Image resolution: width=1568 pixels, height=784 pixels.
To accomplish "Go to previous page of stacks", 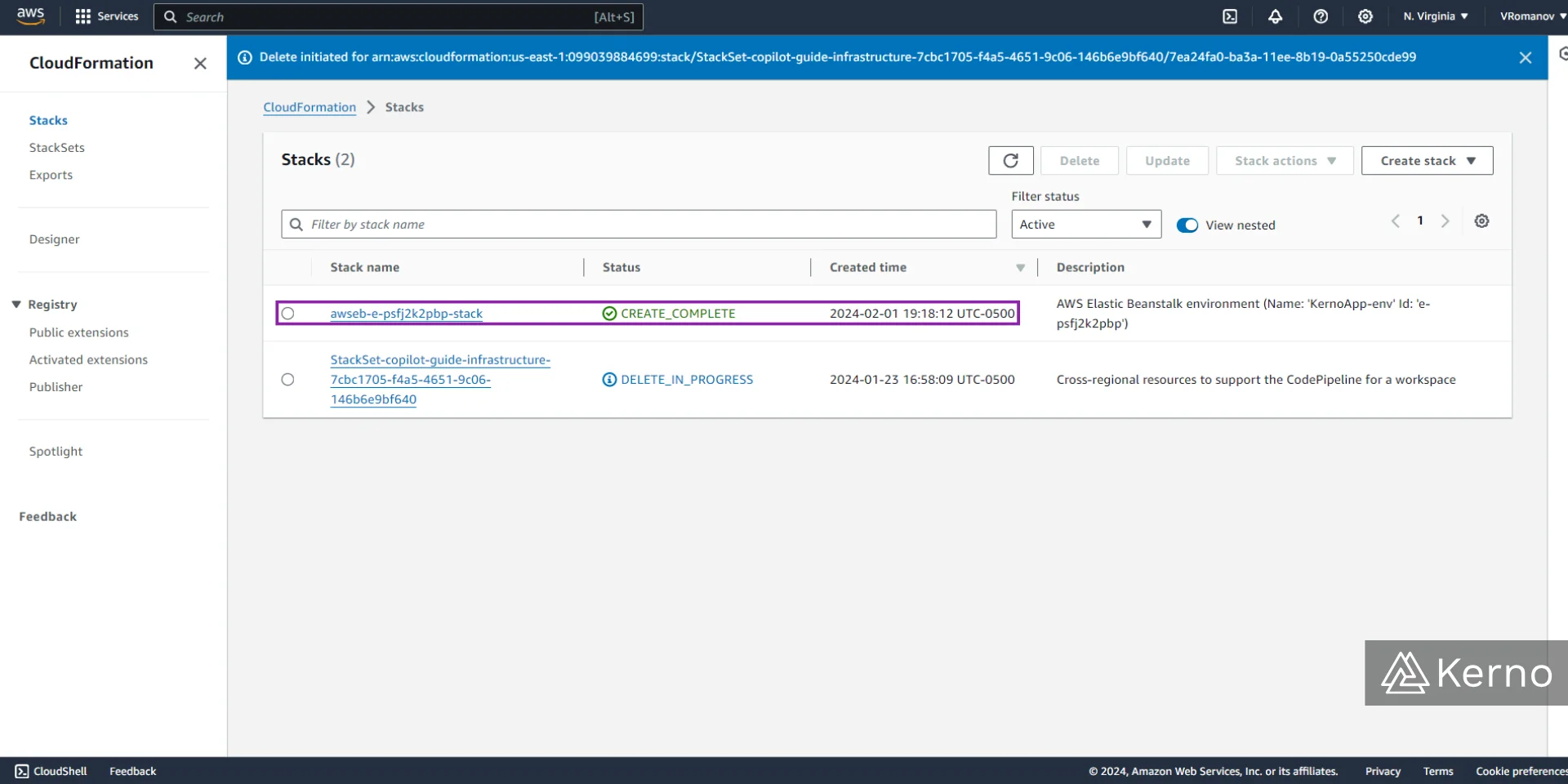I will 1396,221.
